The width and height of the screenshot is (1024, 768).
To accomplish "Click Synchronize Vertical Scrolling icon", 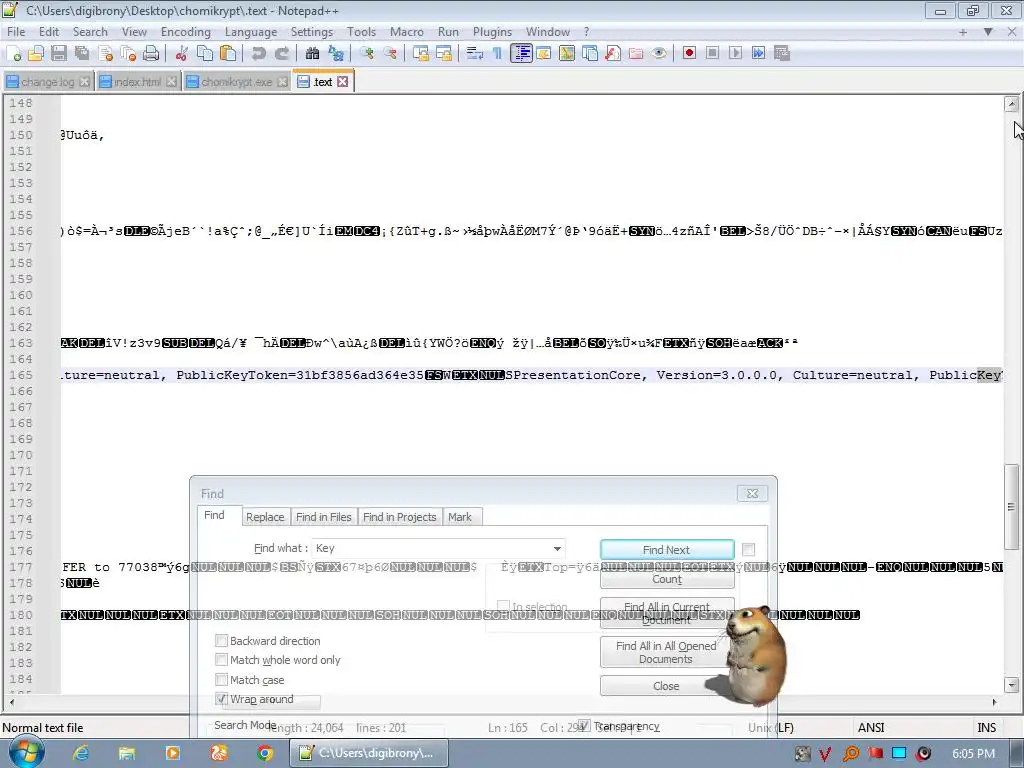I will point(421,54).
